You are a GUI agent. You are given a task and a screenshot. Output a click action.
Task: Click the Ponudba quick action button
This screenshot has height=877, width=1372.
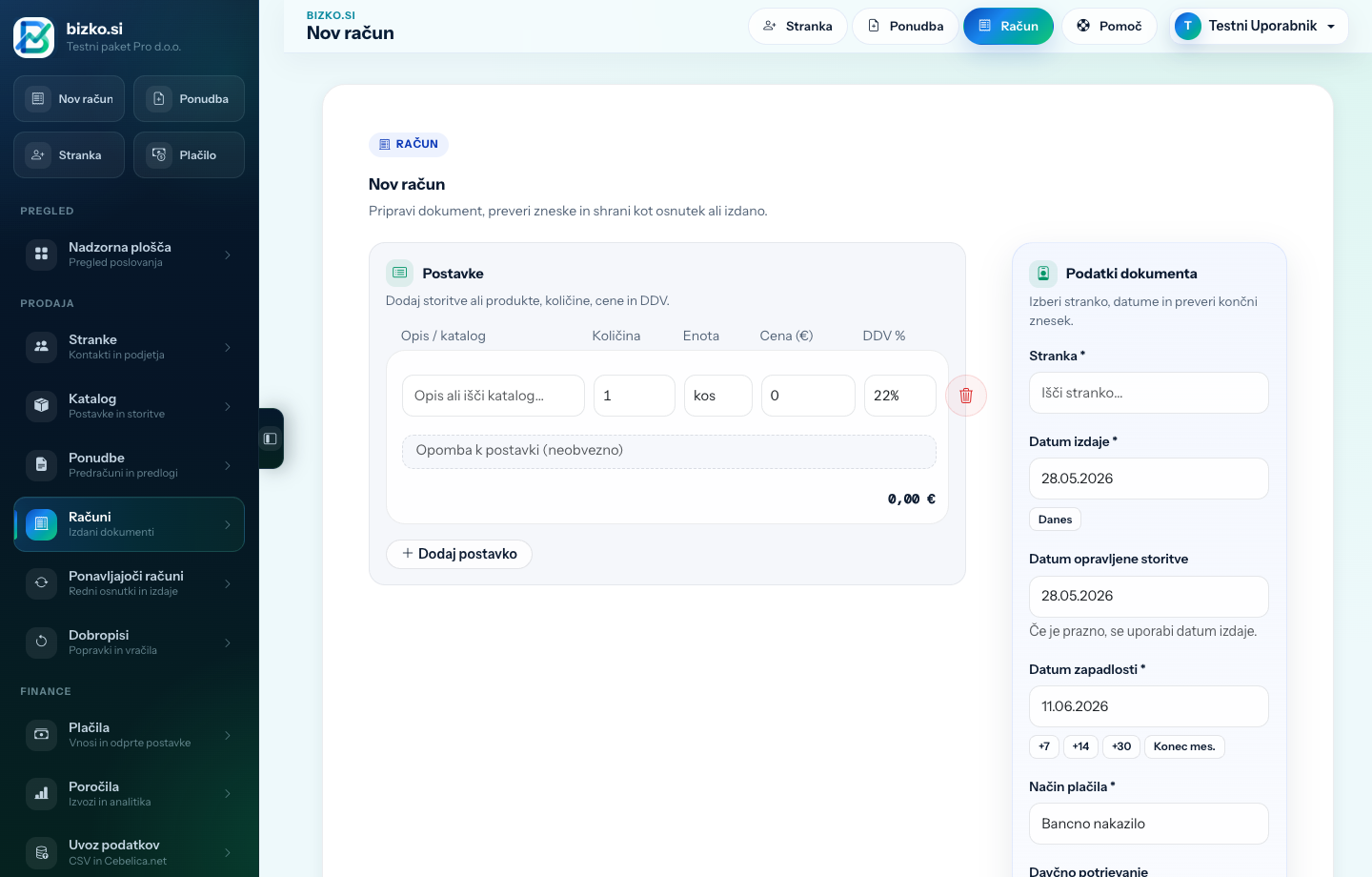pos(189,99)
